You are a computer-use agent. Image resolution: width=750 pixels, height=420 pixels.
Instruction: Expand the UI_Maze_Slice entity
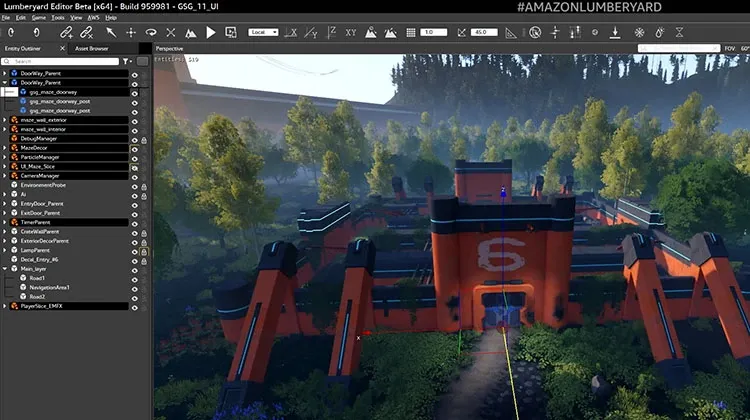tap(5, 166)
